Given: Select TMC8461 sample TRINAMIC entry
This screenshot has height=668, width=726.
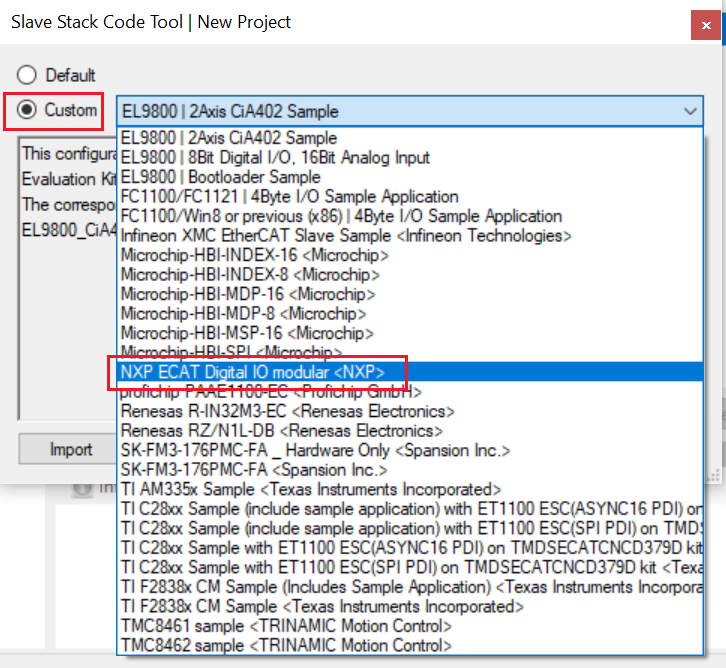Looking at the screenshot, I should tap(284, 626).
